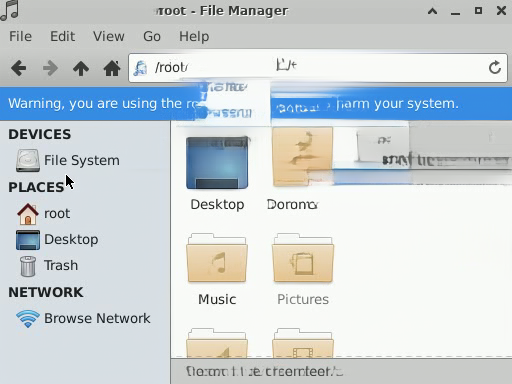Click the File System drive icon
The image size is (512, 384).
[28, 160]
